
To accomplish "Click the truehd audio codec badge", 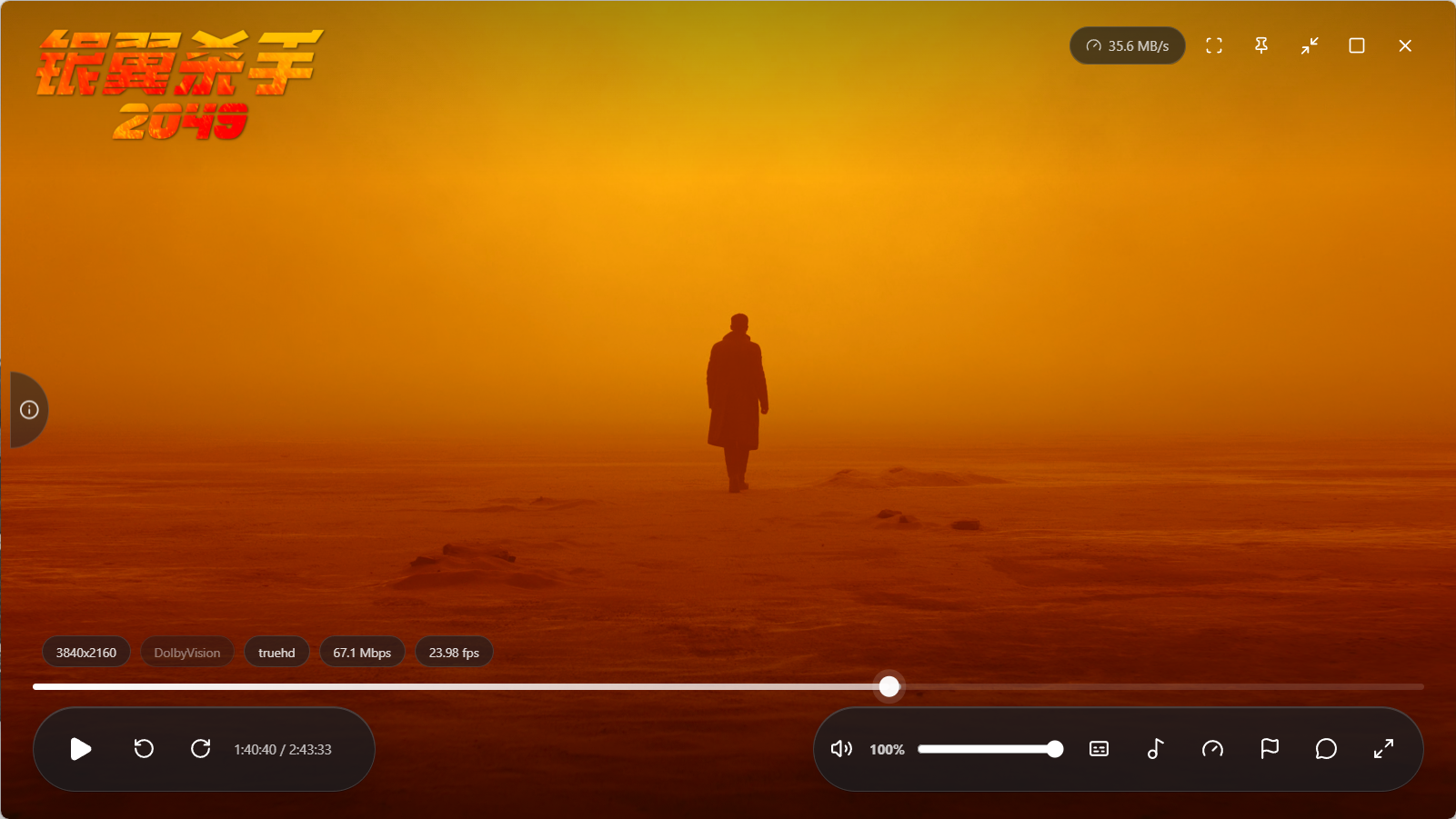I will pyautogui.click(x=276, y=653).
